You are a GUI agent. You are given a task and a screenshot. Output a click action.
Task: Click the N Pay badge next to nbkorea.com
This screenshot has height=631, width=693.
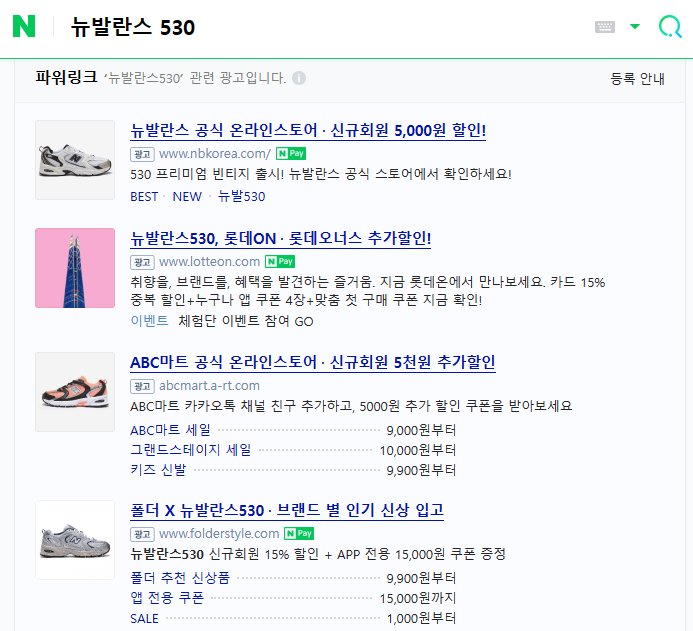pyautogui.click(x=291, y=153)
